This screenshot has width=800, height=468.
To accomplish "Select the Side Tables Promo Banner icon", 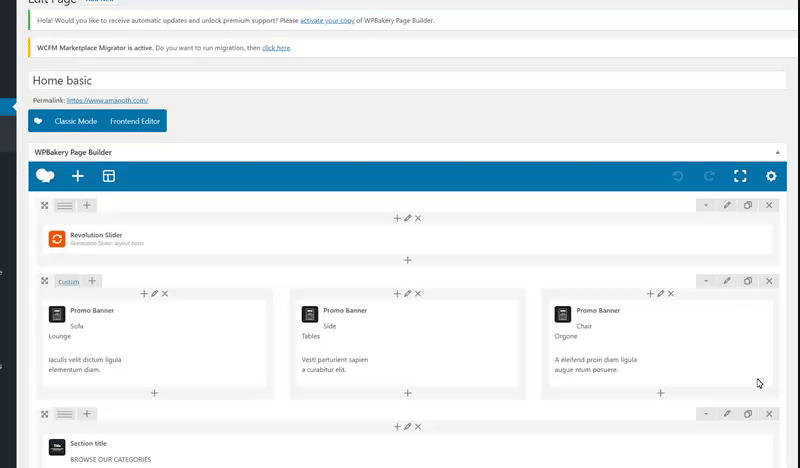I will [310, 314].
